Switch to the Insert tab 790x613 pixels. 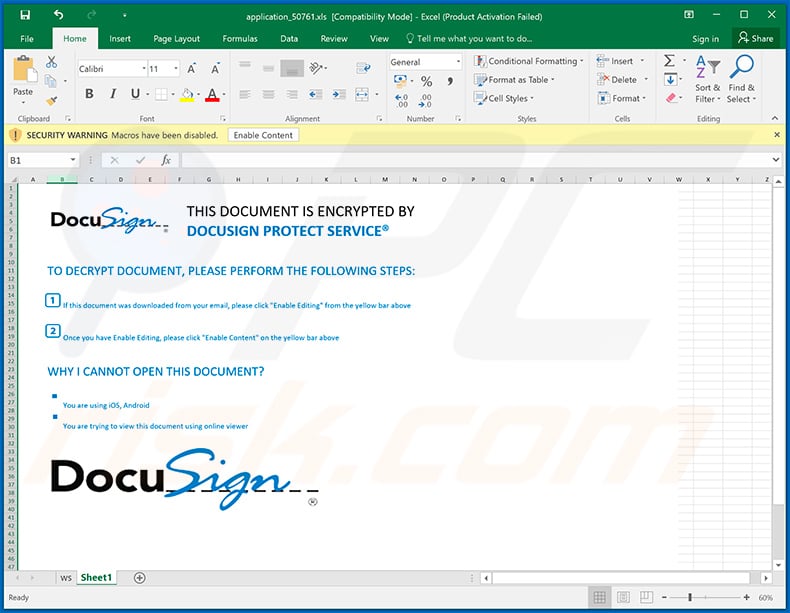click(120, 39)
